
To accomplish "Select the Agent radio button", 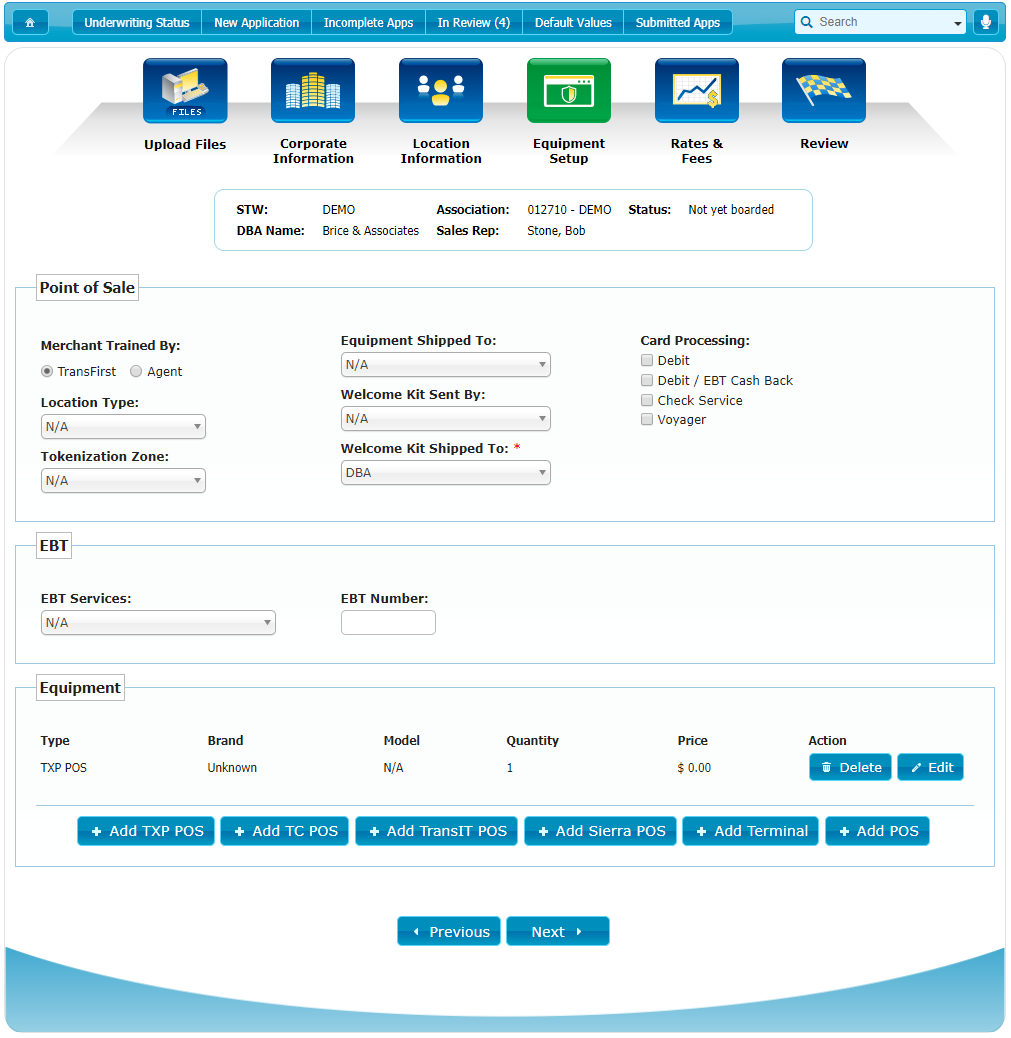I will (x=136, y=371).
